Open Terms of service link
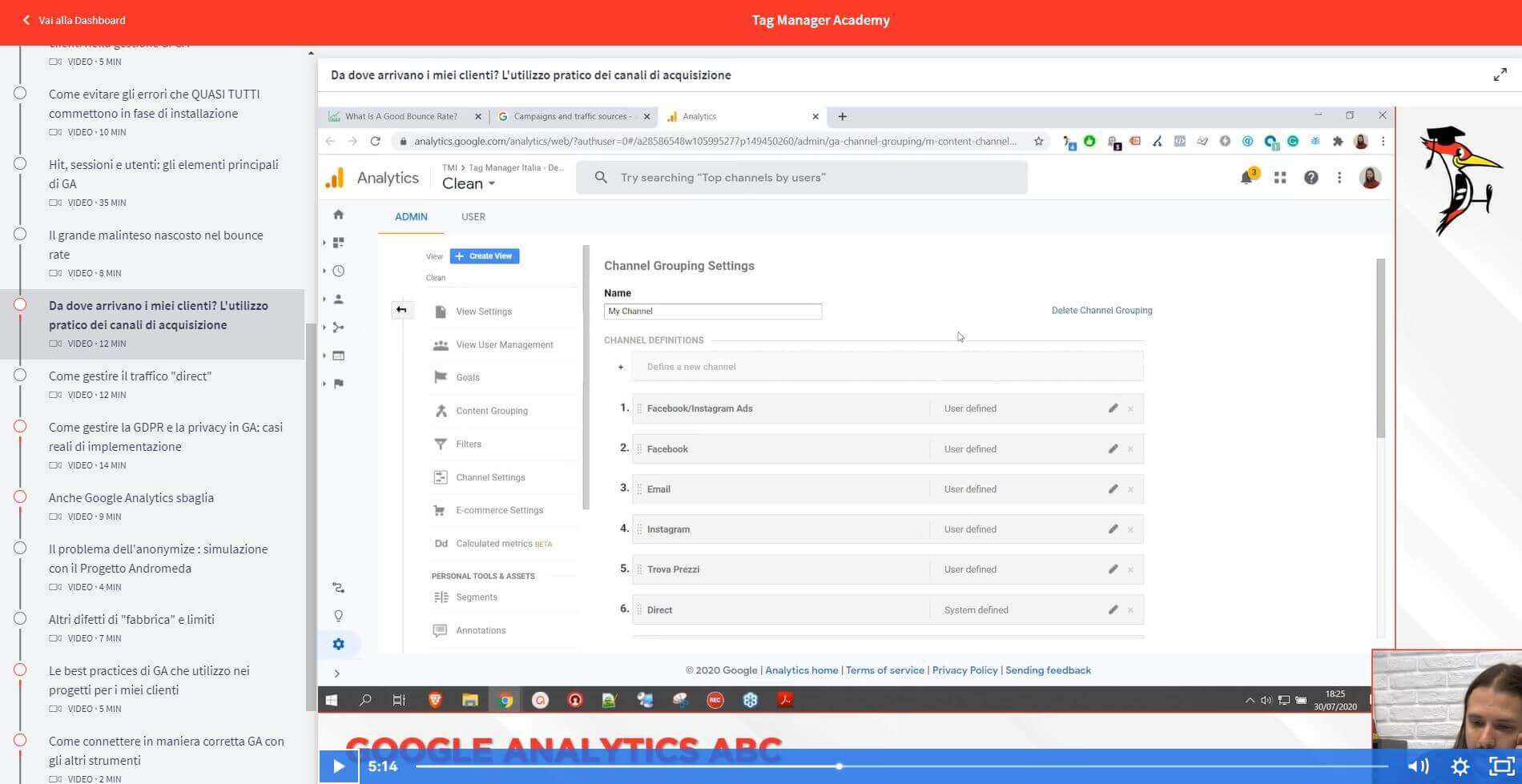 pyautogui.click(x=884, y=670)
